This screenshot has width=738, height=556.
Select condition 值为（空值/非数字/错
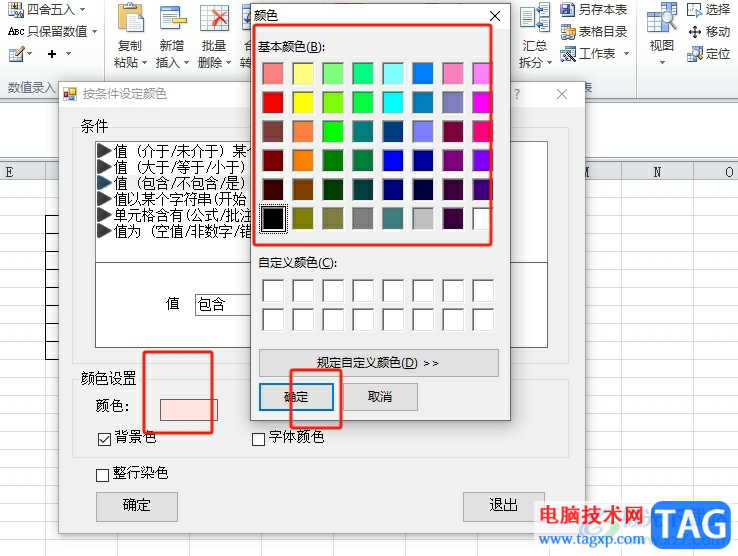pos(173,231)
